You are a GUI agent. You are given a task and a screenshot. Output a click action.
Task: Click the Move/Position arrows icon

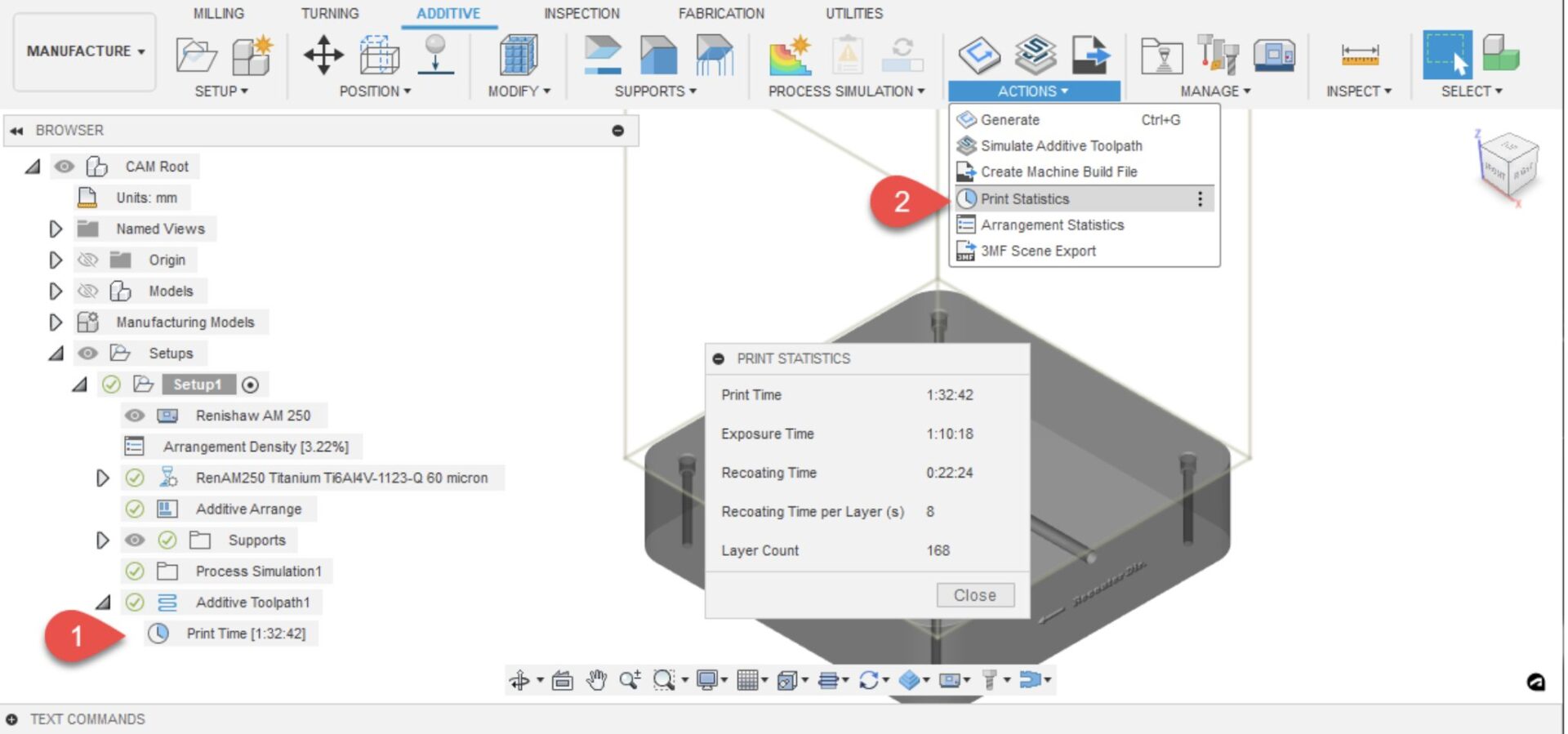point(323,56)
